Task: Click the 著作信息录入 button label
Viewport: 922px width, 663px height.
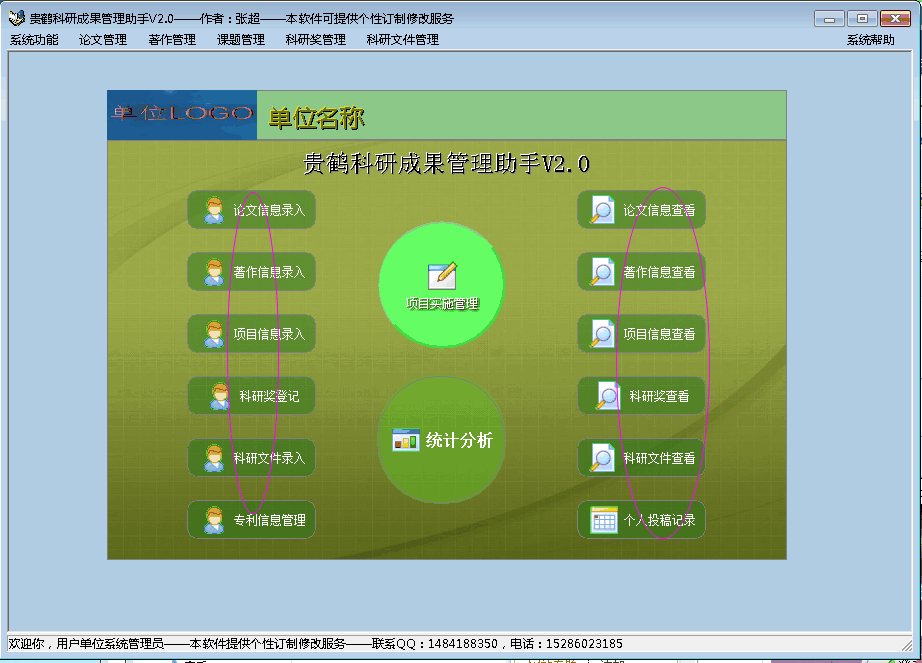Action: (269, 272)
